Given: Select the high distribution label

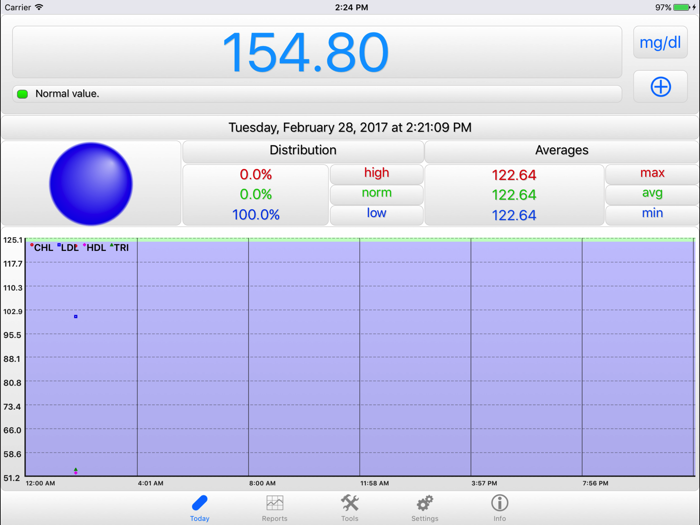Looking at the screenshot, I should coord(376,173).
